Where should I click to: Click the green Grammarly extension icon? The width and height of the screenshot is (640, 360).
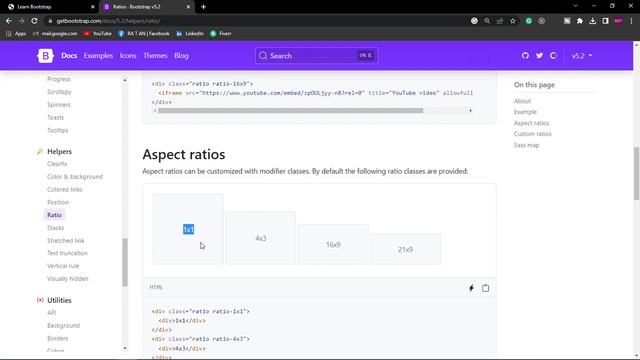click(529, 21)
